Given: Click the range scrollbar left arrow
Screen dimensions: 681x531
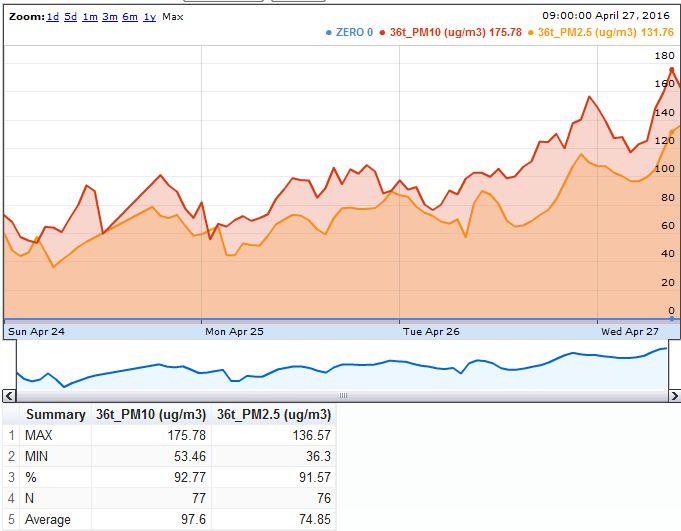Looking at the screenshot, I should coord(8,396).
